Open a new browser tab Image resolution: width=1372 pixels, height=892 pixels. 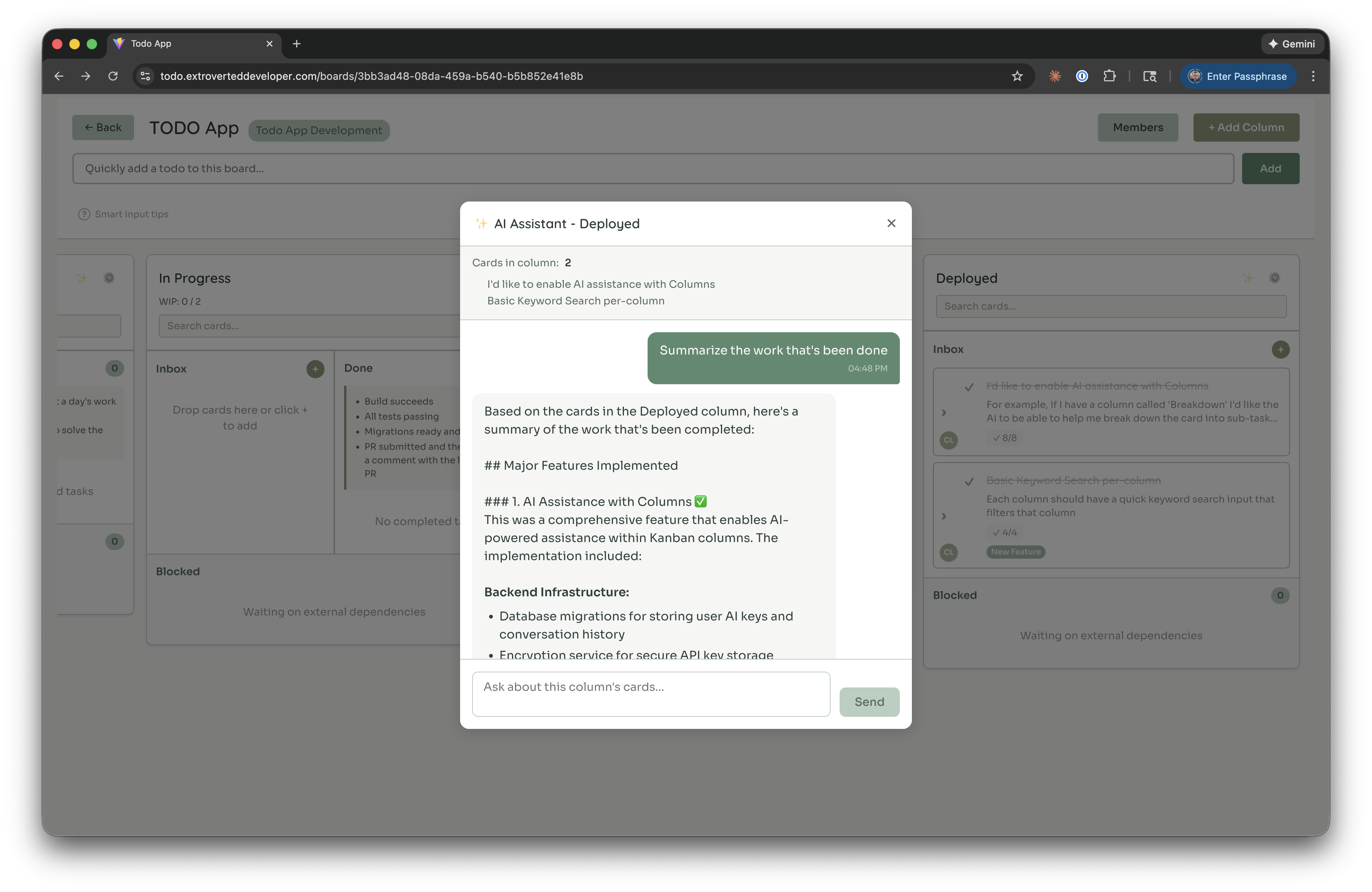point(296,44)
